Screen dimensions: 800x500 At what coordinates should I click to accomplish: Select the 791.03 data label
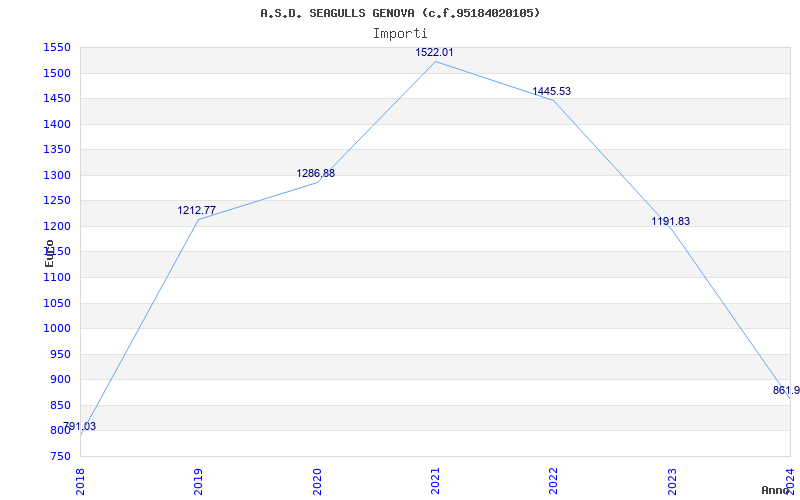click(x=80, y=427)
